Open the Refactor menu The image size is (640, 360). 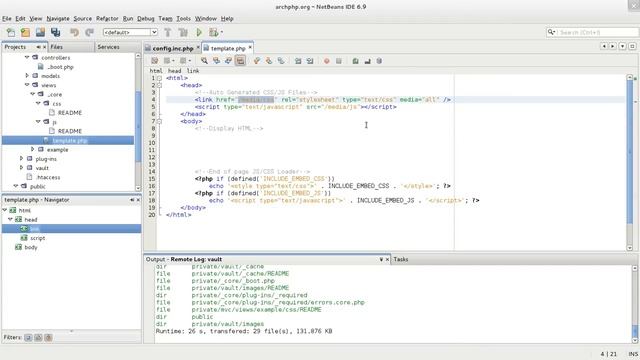tap(107, 19)
